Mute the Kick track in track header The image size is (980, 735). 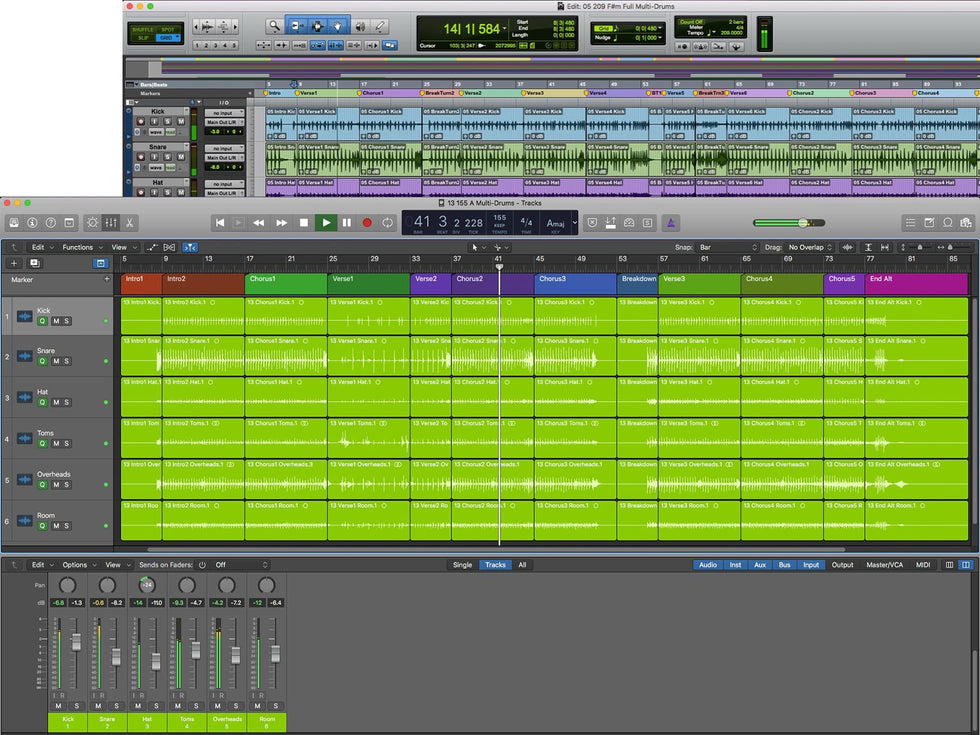[56, 321]
